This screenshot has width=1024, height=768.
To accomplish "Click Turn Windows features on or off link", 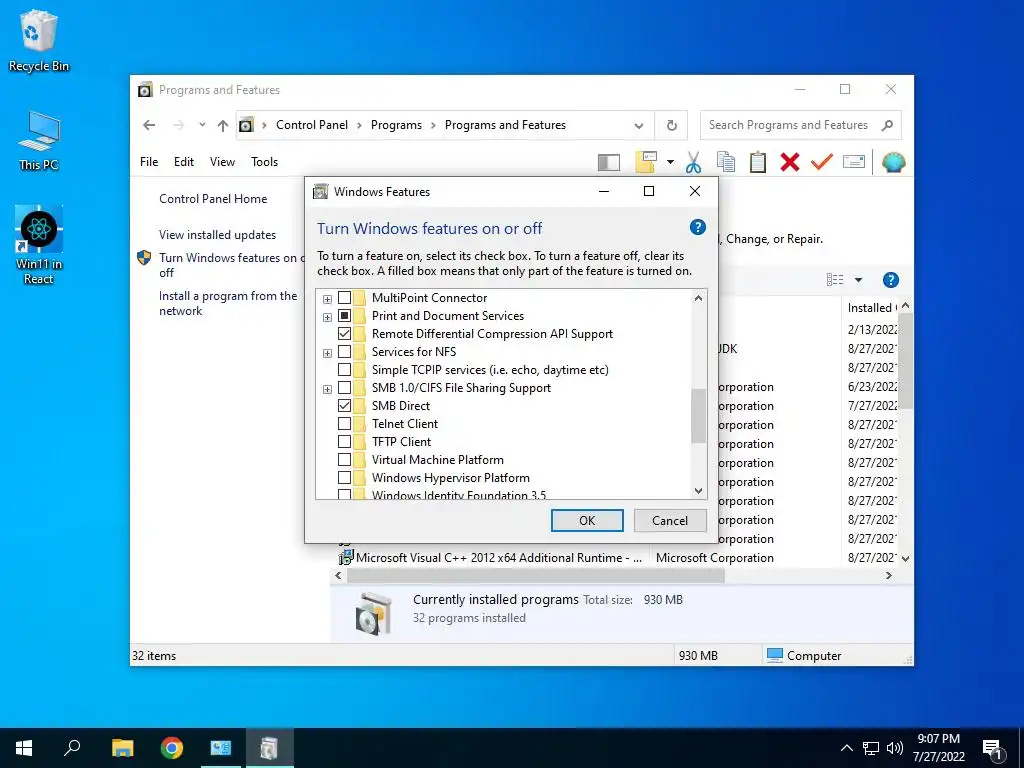I will point(231,264).
